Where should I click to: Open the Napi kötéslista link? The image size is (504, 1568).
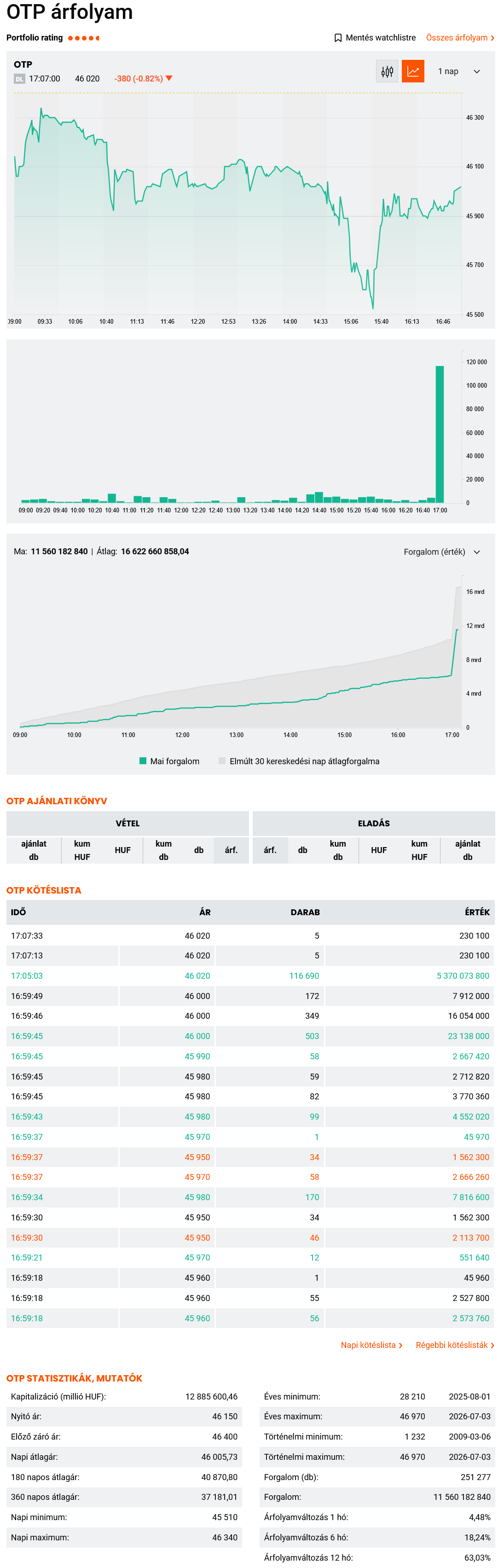(x=371, y=1345)
